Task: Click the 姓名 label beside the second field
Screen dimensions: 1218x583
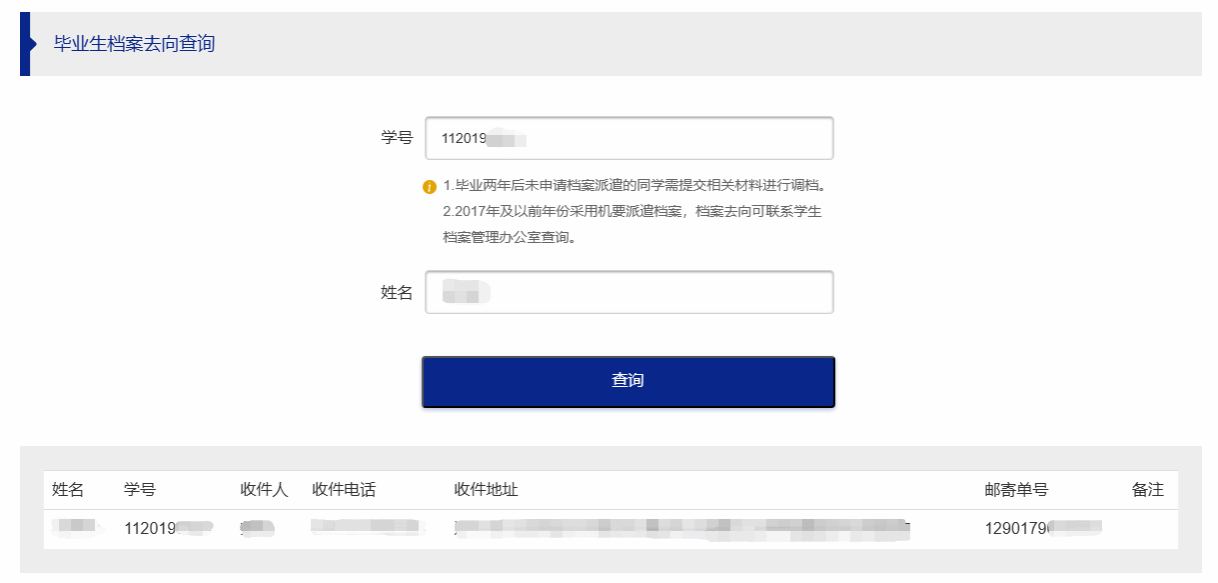Action: tap(396, 292)
